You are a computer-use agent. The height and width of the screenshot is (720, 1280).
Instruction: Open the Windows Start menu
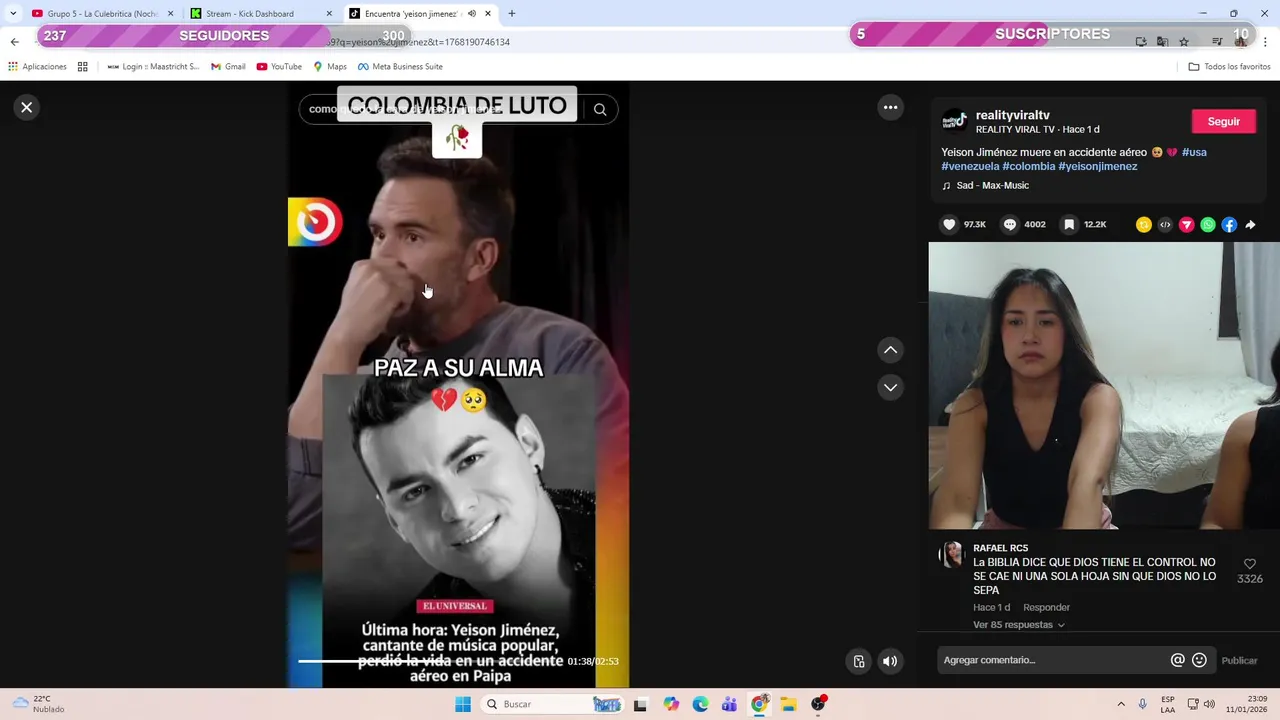(x=463, y=704)
